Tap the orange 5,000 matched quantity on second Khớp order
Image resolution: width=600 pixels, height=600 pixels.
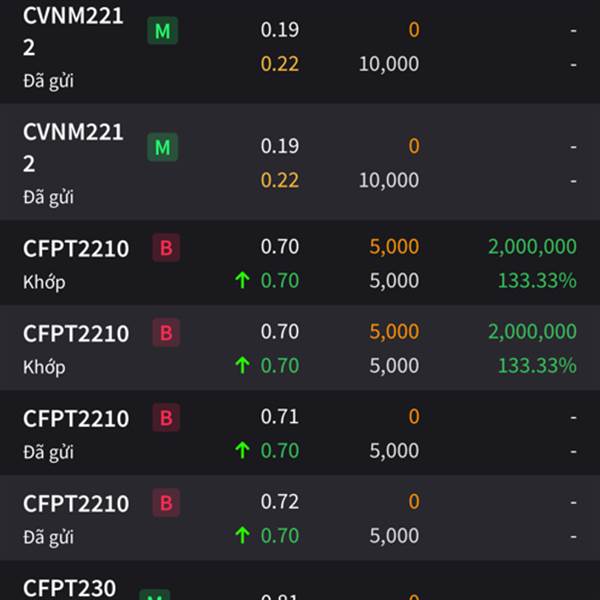(x=394, y=331)
